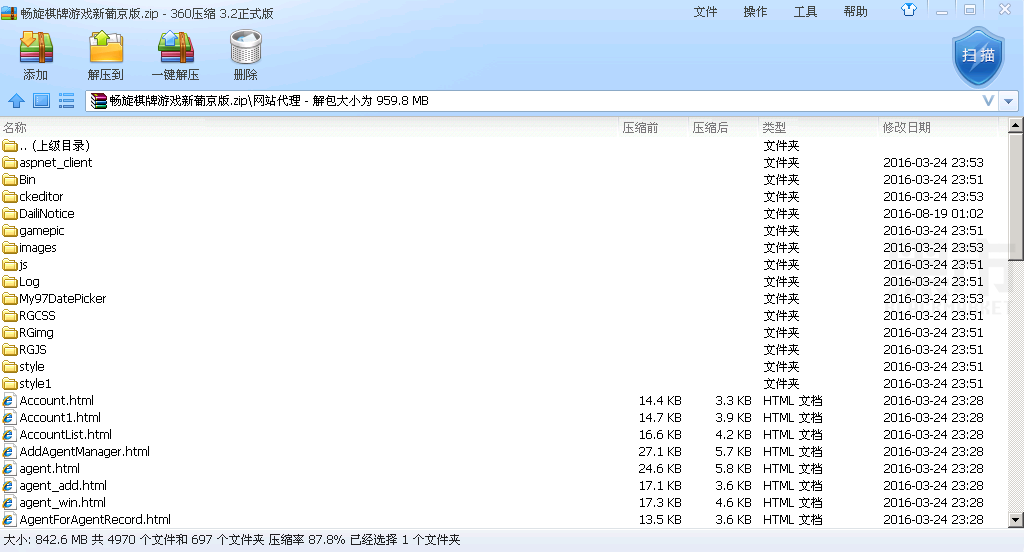
Task: Click the 添加 (Add) toolbar icon
Action: [x=36, y=56]
